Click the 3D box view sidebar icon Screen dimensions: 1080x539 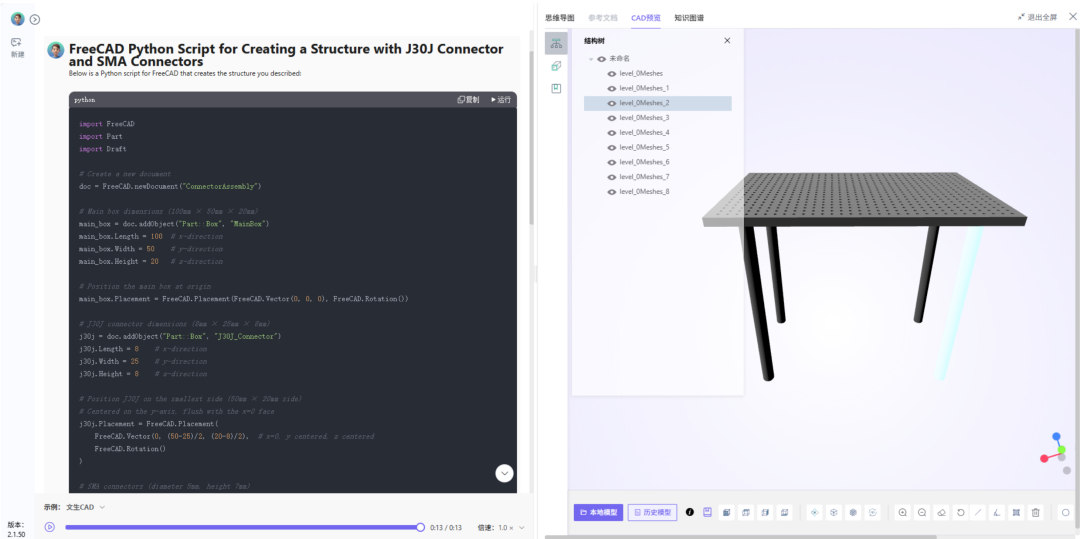556,66
